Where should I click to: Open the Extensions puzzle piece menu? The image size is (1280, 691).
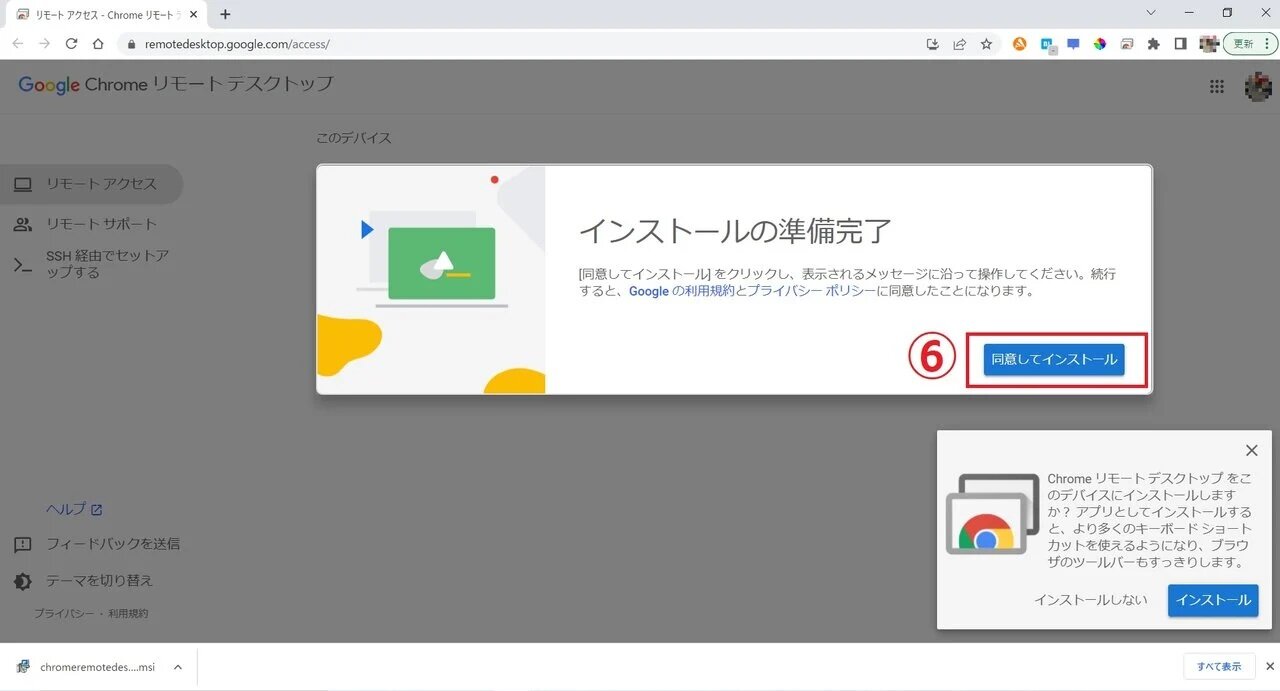(x=1154, y=44)
